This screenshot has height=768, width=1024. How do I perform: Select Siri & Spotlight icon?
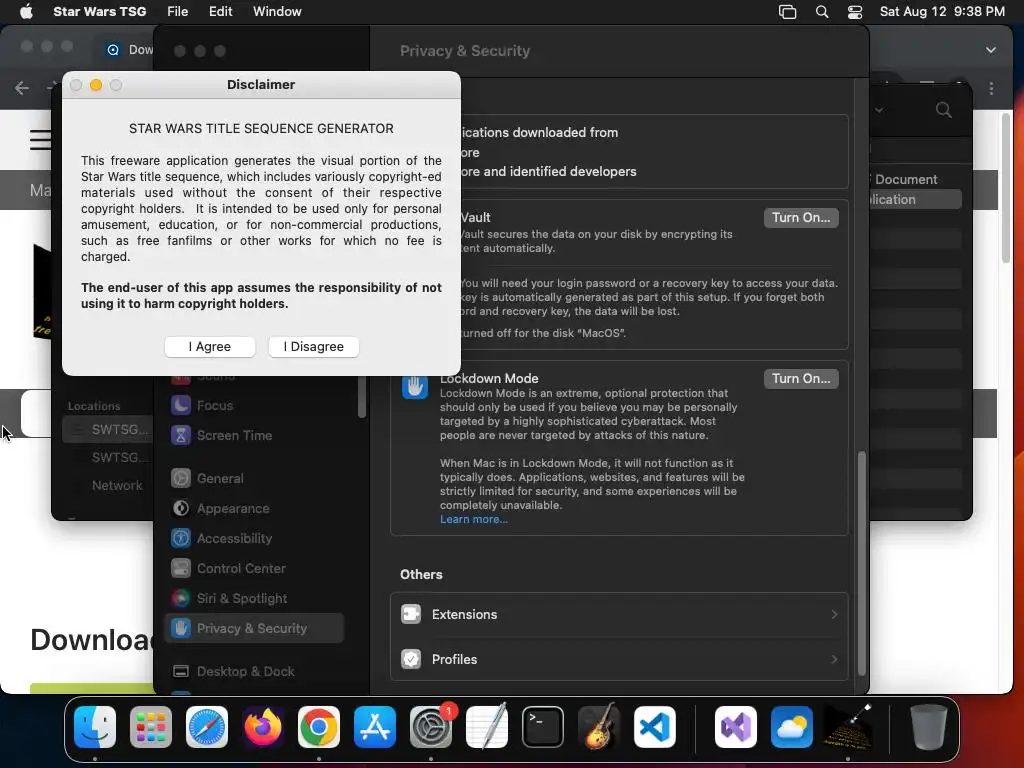181,599
